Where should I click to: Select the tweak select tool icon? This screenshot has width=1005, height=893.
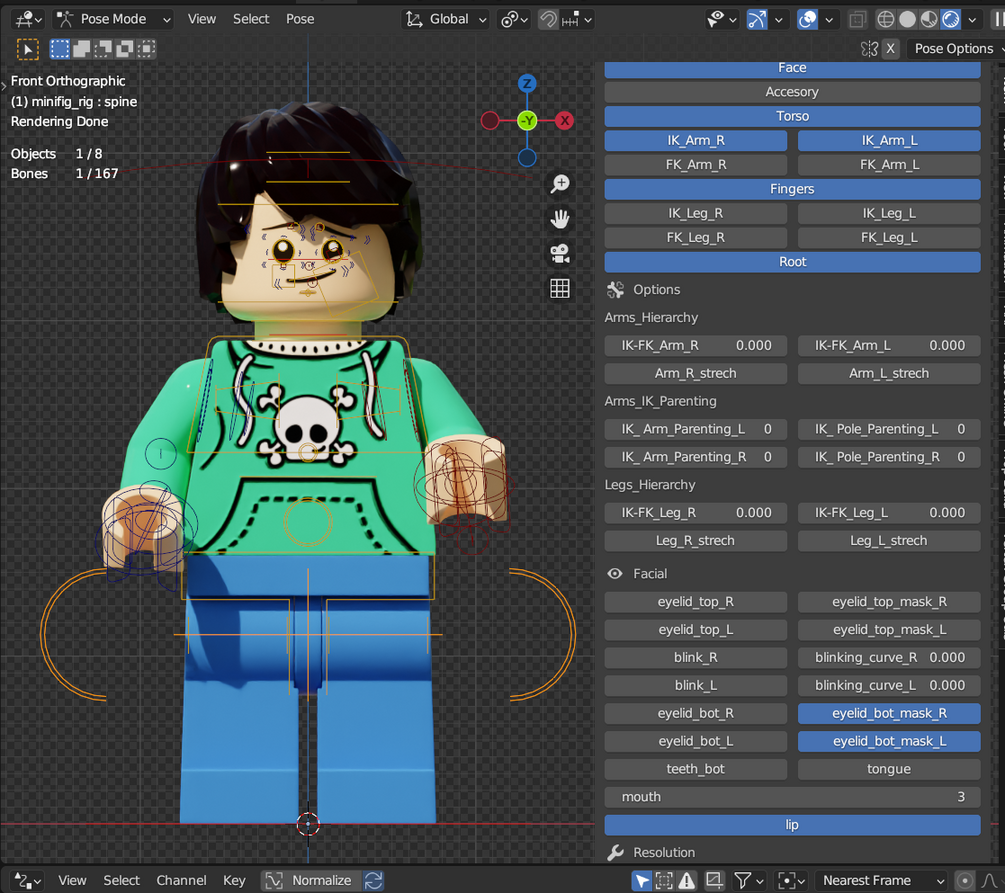tap(28, 49)
